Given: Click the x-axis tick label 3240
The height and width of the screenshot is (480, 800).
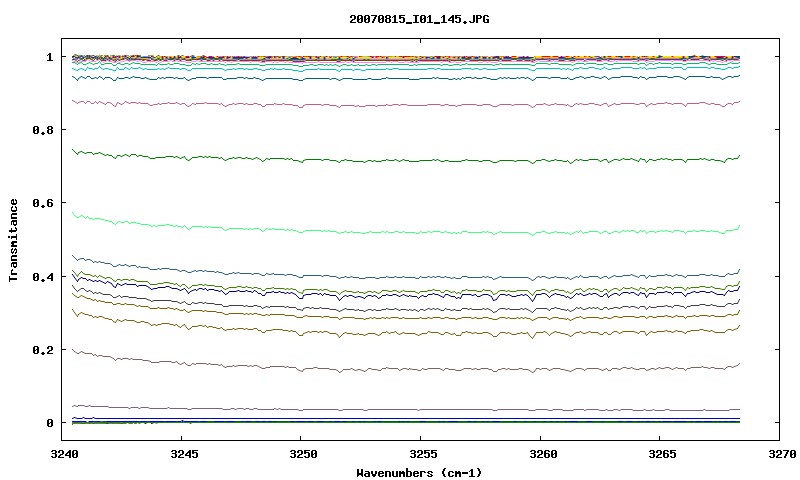Looking at the screenshot, I should (x=64, y=454).
